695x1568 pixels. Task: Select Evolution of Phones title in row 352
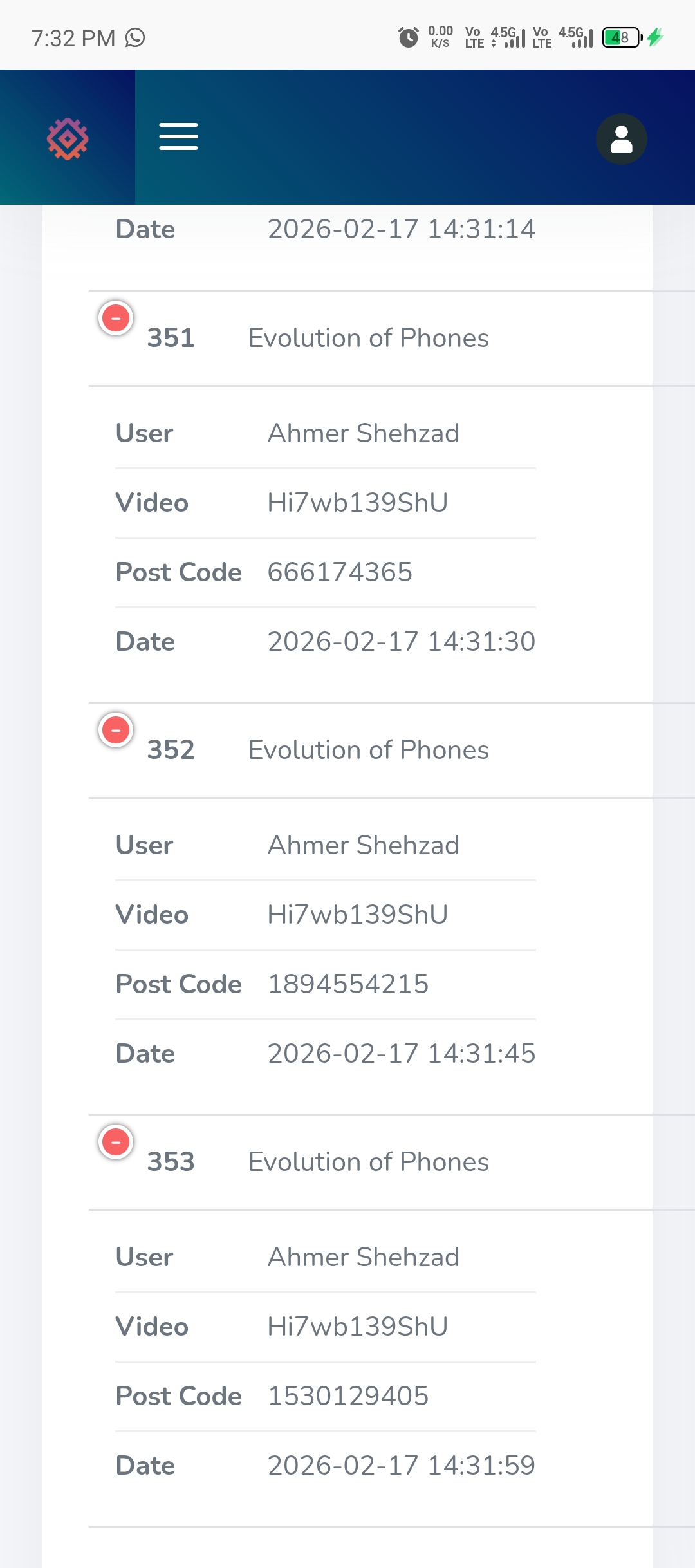pos(369,750)
